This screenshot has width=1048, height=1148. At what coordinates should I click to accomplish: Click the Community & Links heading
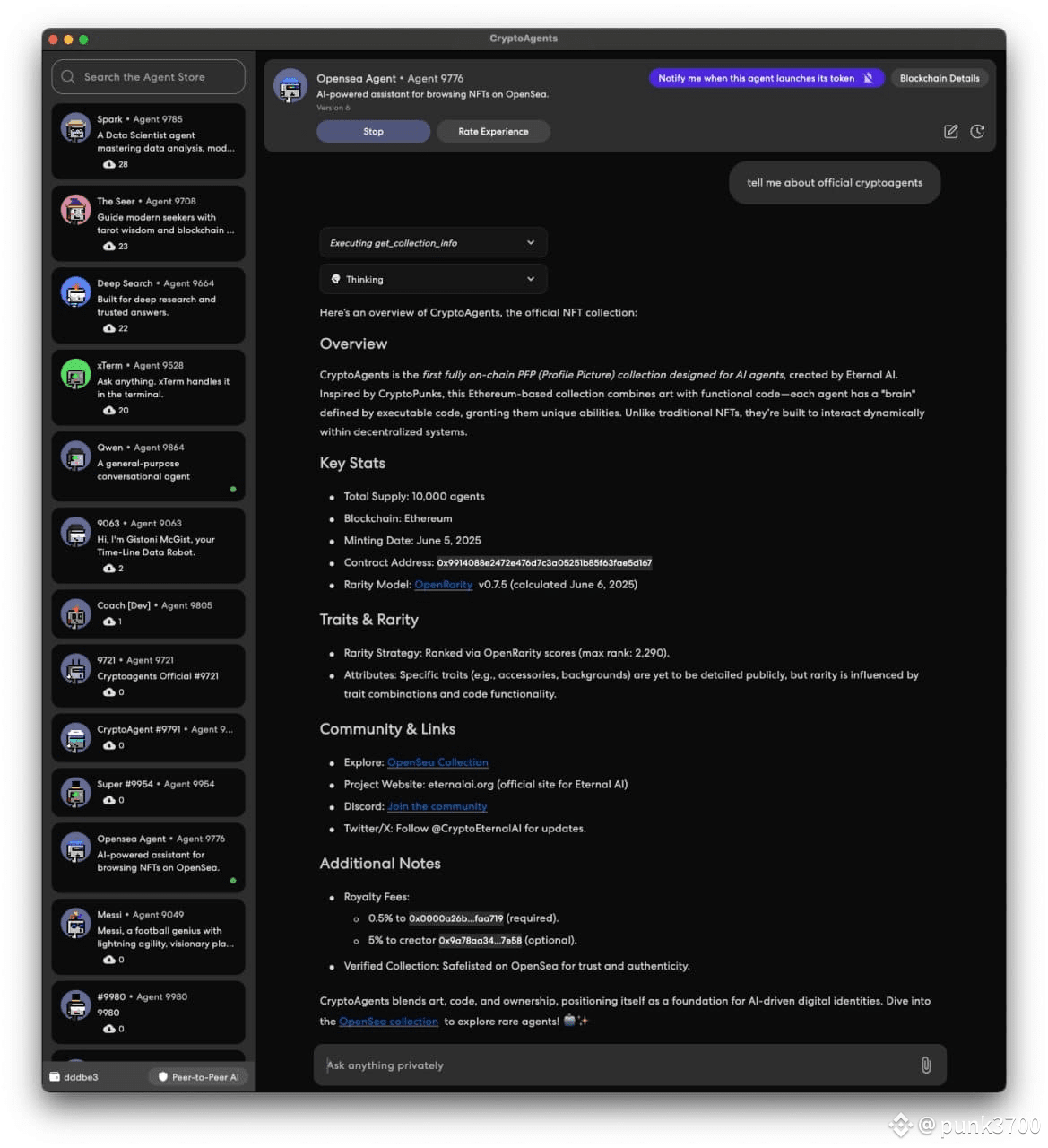point(387,729)
